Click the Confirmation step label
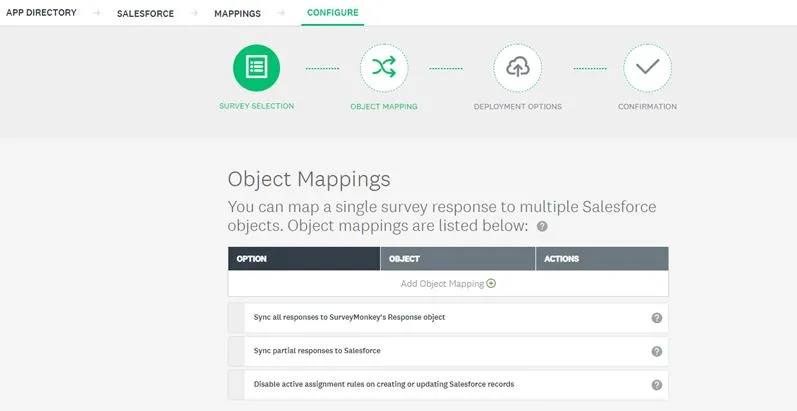This screenshot has height=411, width=797. tap(648, 107)
